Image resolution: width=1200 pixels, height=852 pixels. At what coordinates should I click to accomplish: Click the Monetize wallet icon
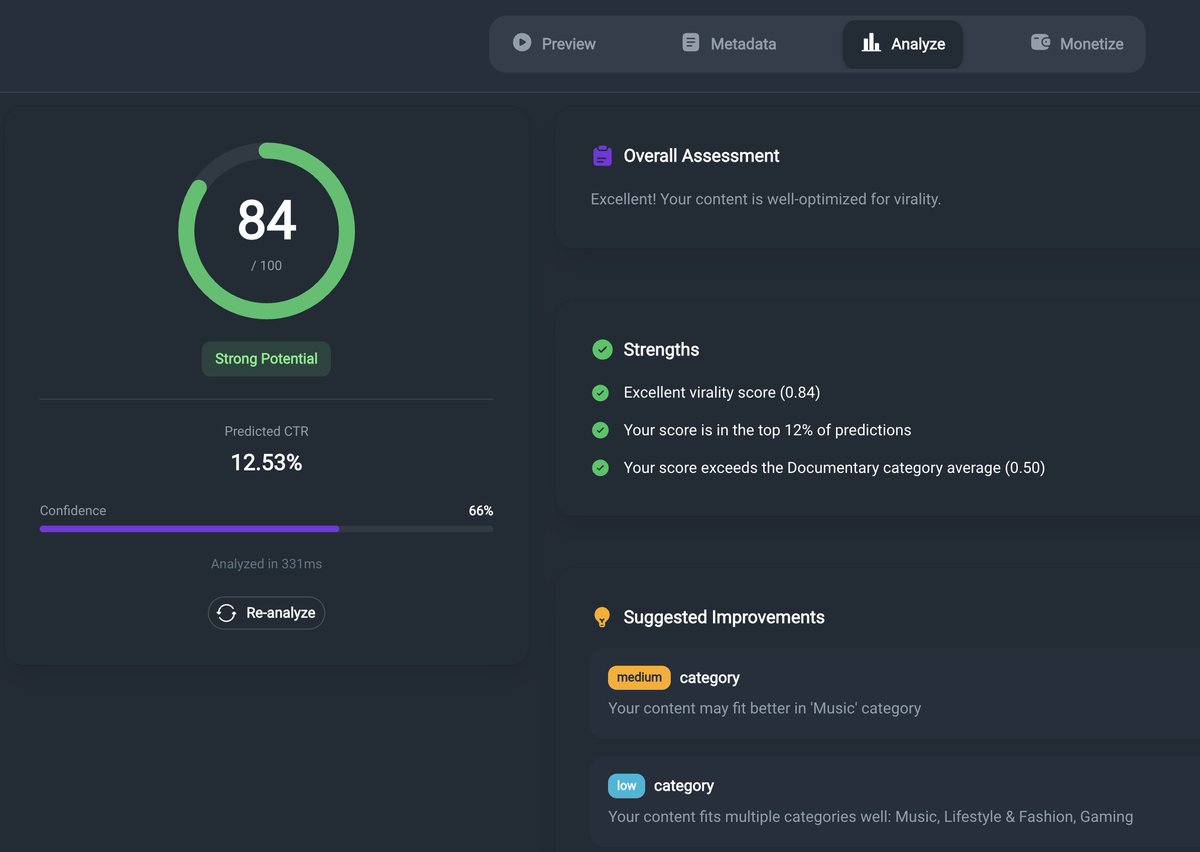coord(1040,43)
